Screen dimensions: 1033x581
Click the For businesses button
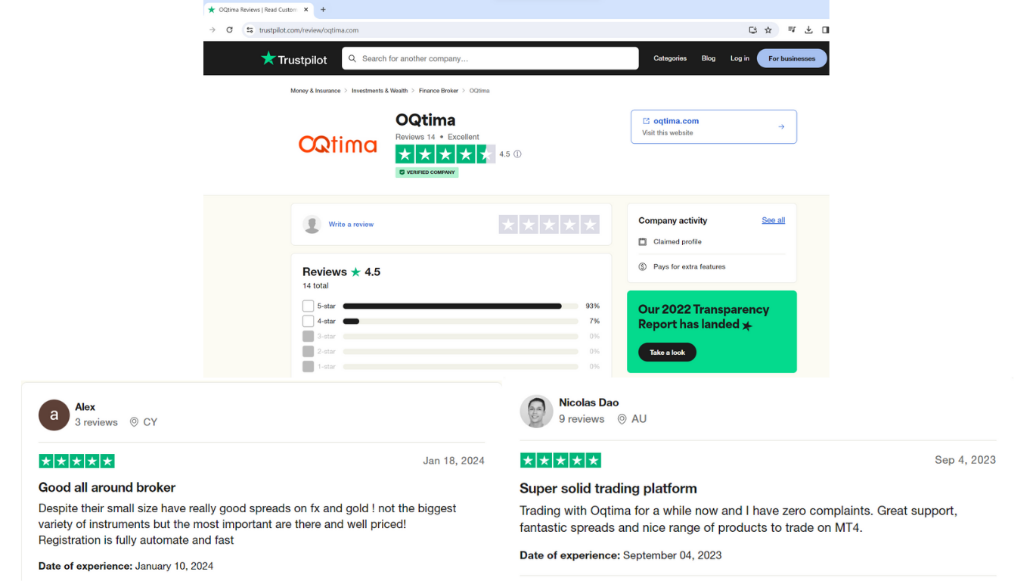click(x=791, y=59)
